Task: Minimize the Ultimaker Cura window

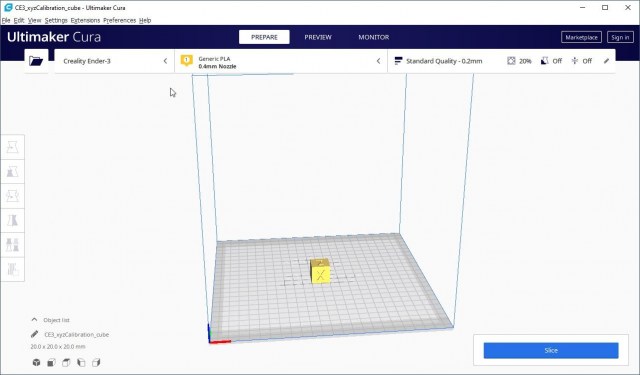Action: 583,7
